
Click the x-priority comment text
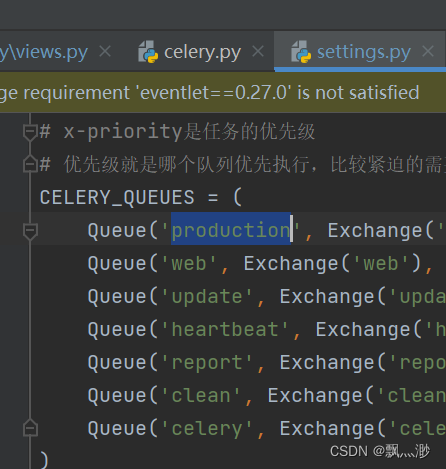(x=177, y=131)
